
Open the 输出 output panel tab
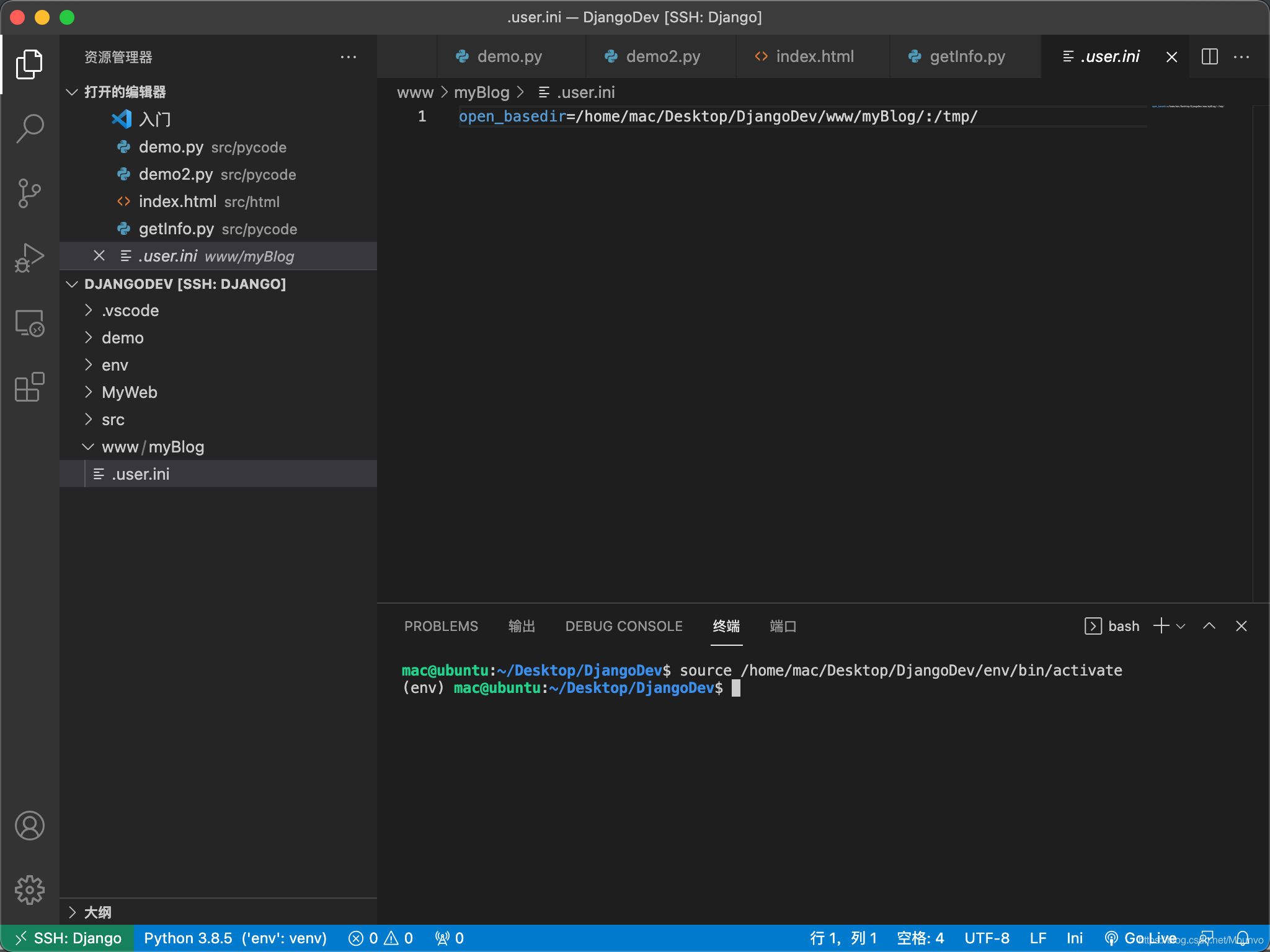coord(522,626)
